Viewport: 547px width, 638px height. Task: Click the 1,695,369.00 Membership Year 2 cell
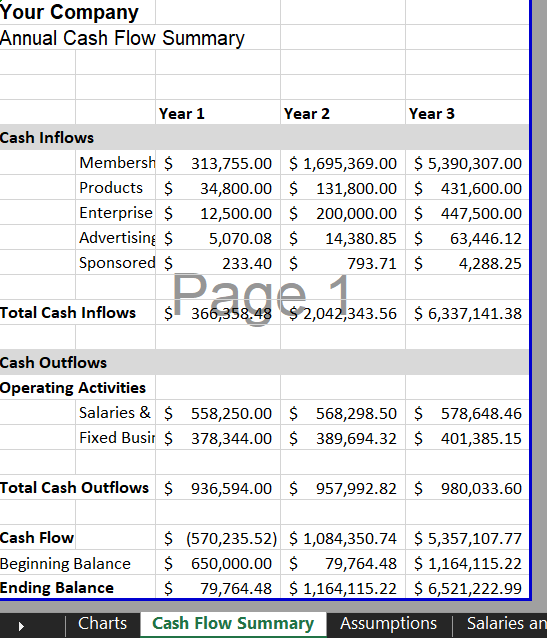pyautogui.click(x=343, y=163)
